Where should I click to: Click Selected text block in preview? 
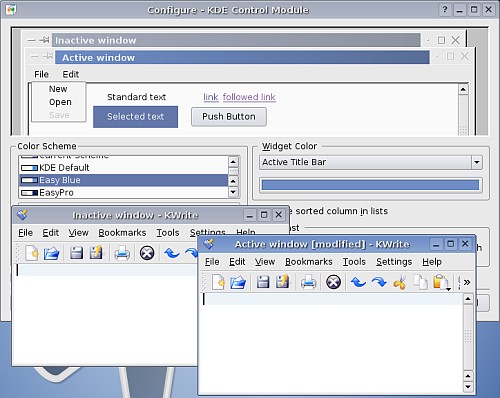(135, 117)
